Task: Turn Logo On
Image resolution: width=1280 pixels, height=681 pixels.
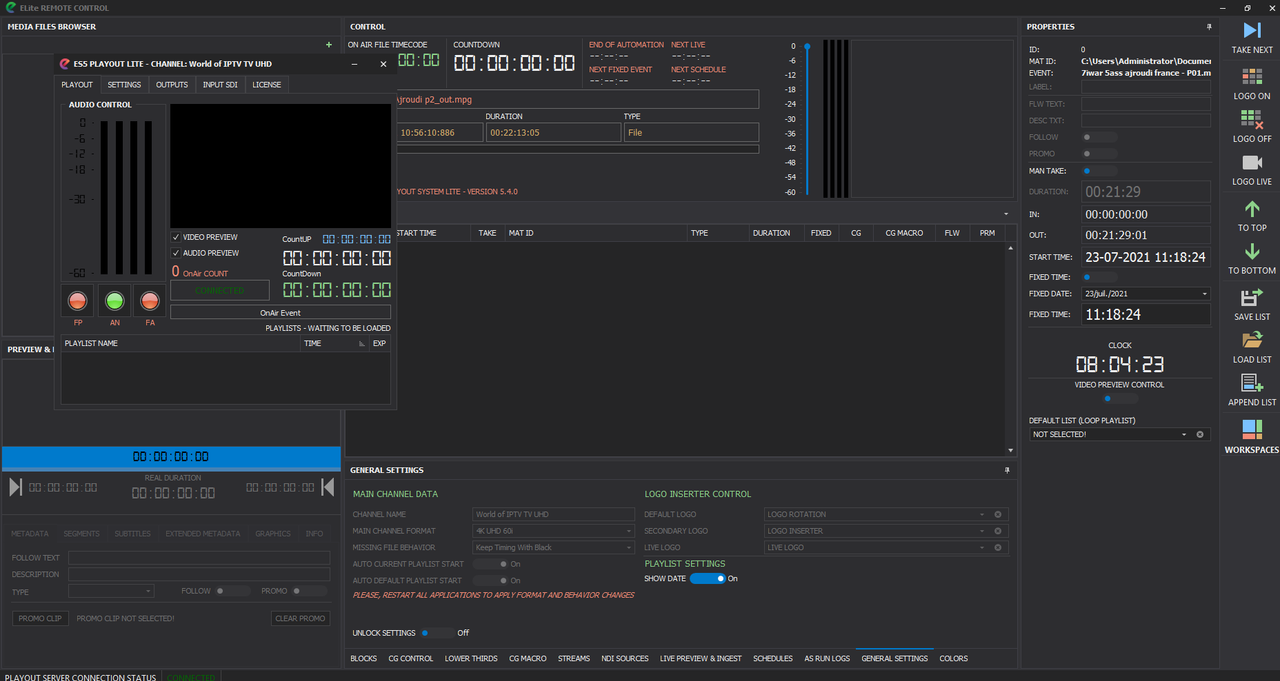Action: point(1251,77)
